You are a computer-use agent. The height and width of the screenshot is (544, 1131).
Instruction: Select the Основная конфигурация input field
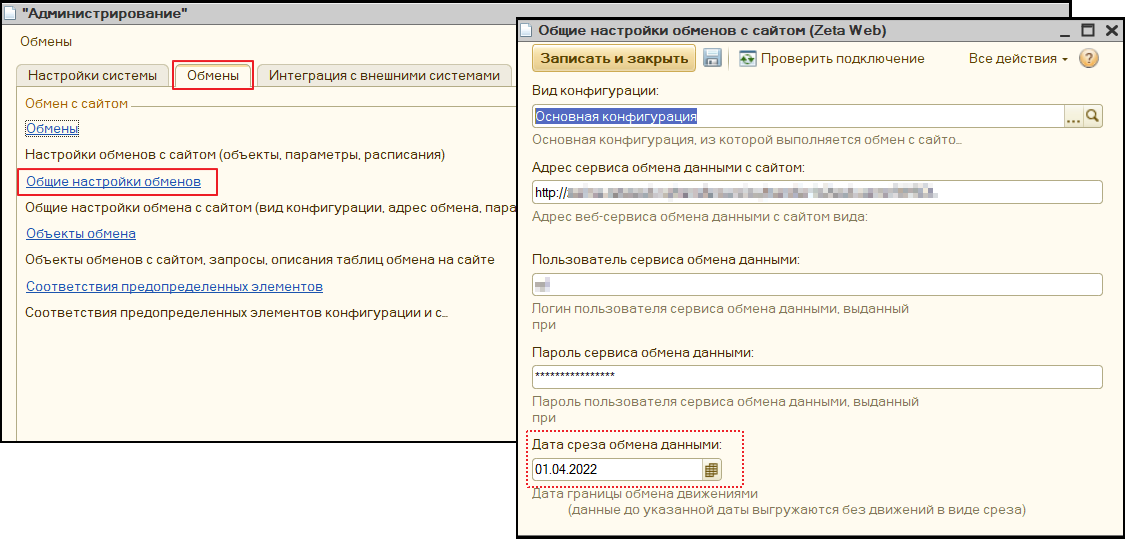click(798, 116)
